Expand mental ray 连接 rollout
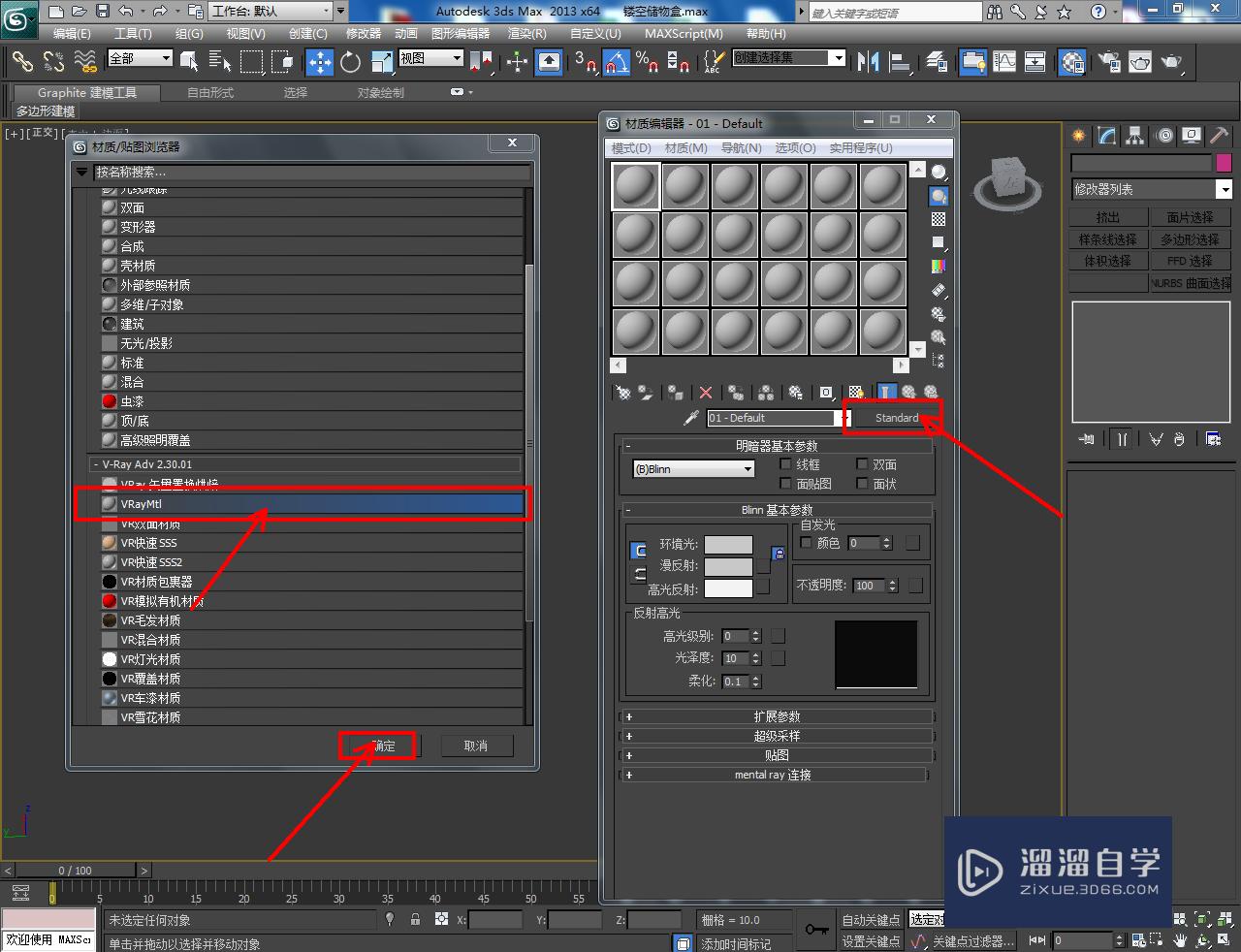1241x952 pixels. coord(773,775)
